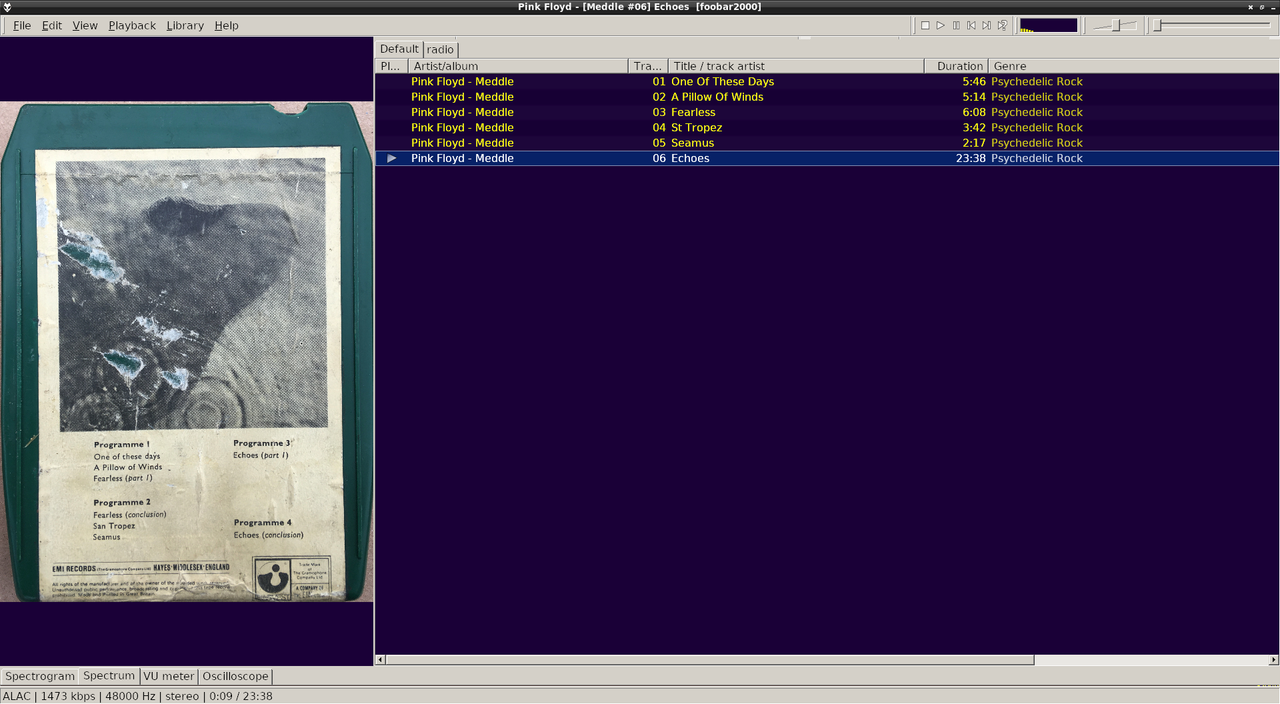This screenshot has width=1280, height=704.
Task: Click the right arrow of horizontal scrollbar
Action: (x=1273, y=660)
